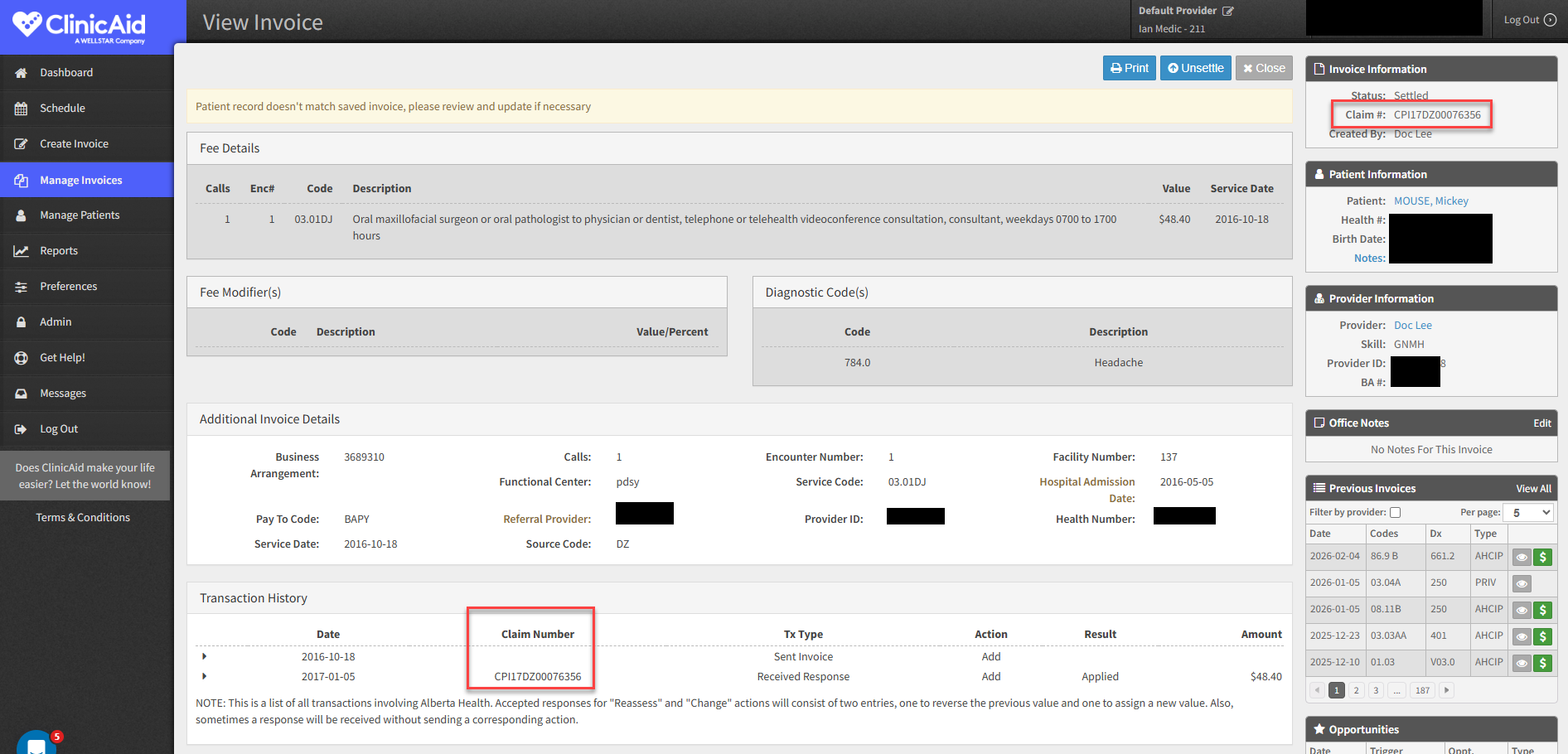Viewport: 1568px width, 754px height.
Task: Jump to page 187 of previous invoices
Action: click(1422, 690)
